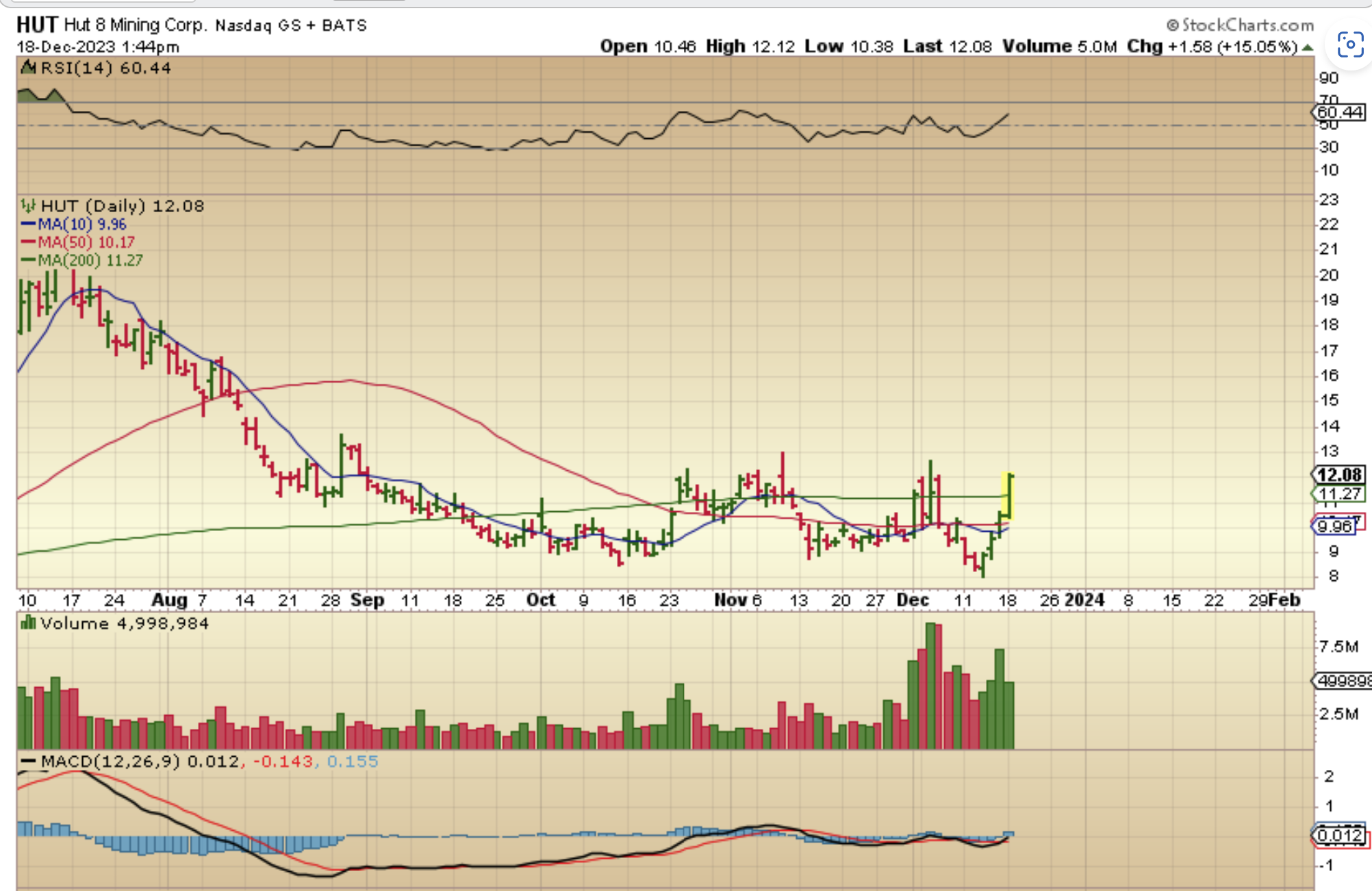
Task: Click the Sep label on date axis
Action: coord(367,600)
